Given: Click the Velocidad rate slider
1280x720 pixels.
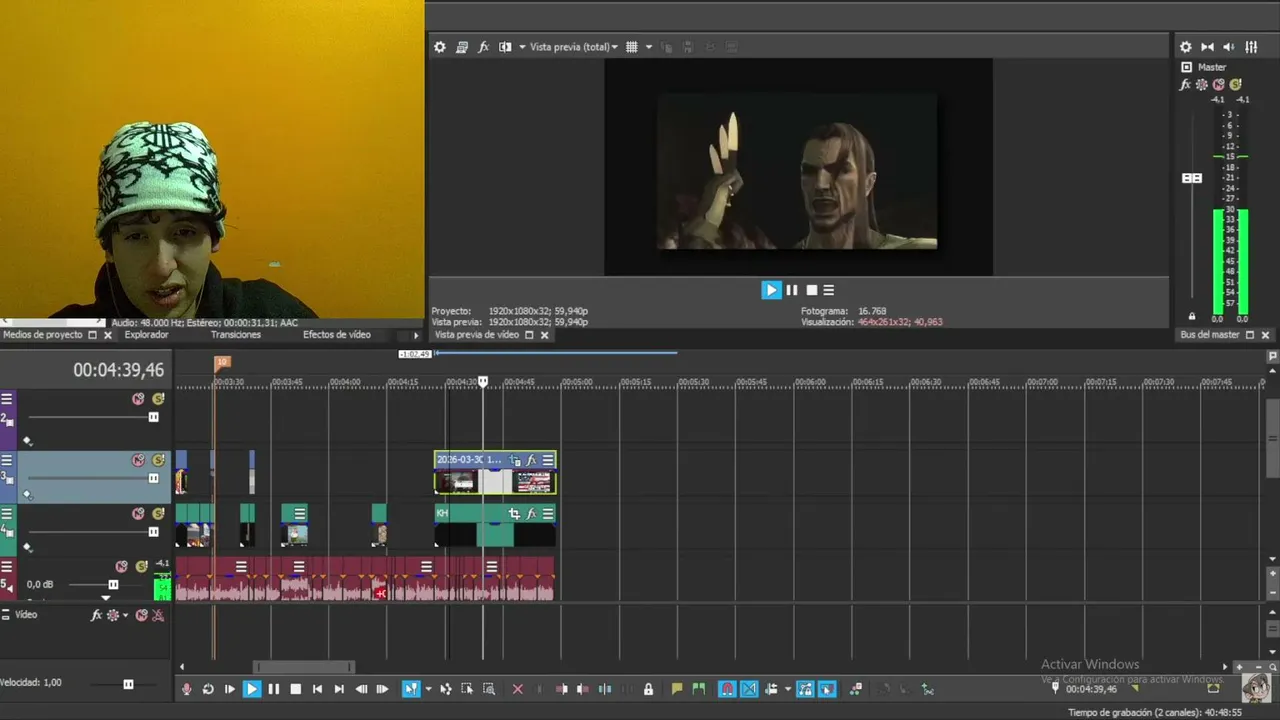Looking at the screenshot, I should 128,684.
